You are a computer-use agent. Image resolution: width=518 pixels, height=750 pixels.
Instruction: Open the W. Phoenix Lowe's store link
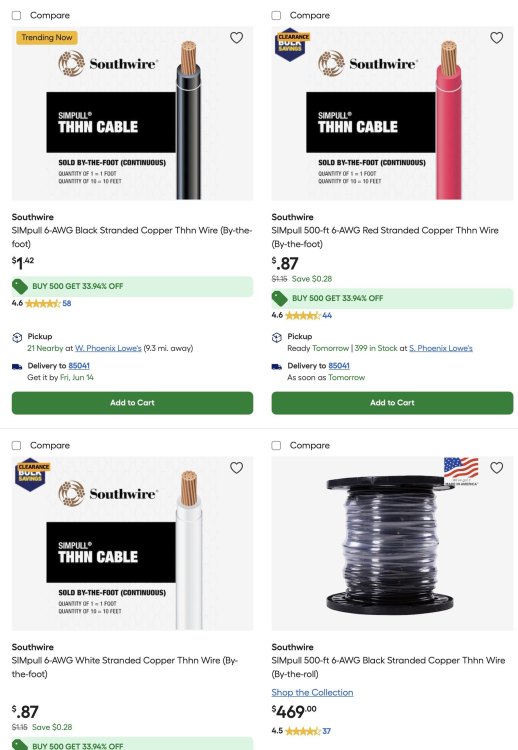click(x=108, y=348)
